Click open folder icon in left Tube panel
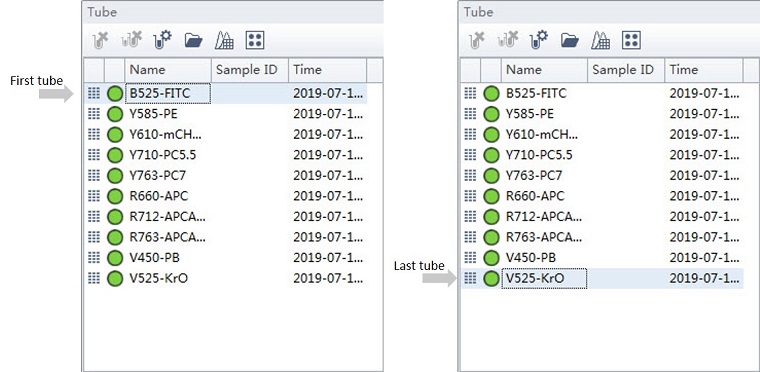The height and width of the screenshot is (372, 760). tap(193, 41)
